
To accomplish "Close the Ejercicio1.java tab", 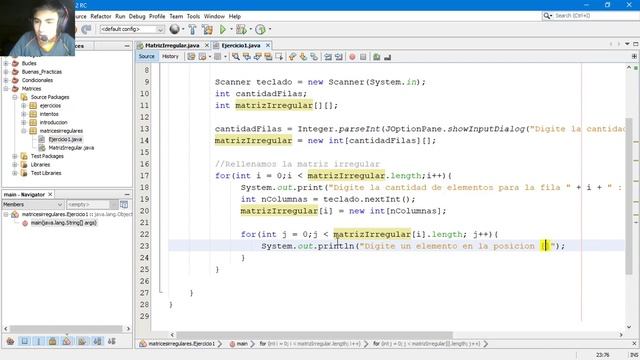I will [268, 45].
